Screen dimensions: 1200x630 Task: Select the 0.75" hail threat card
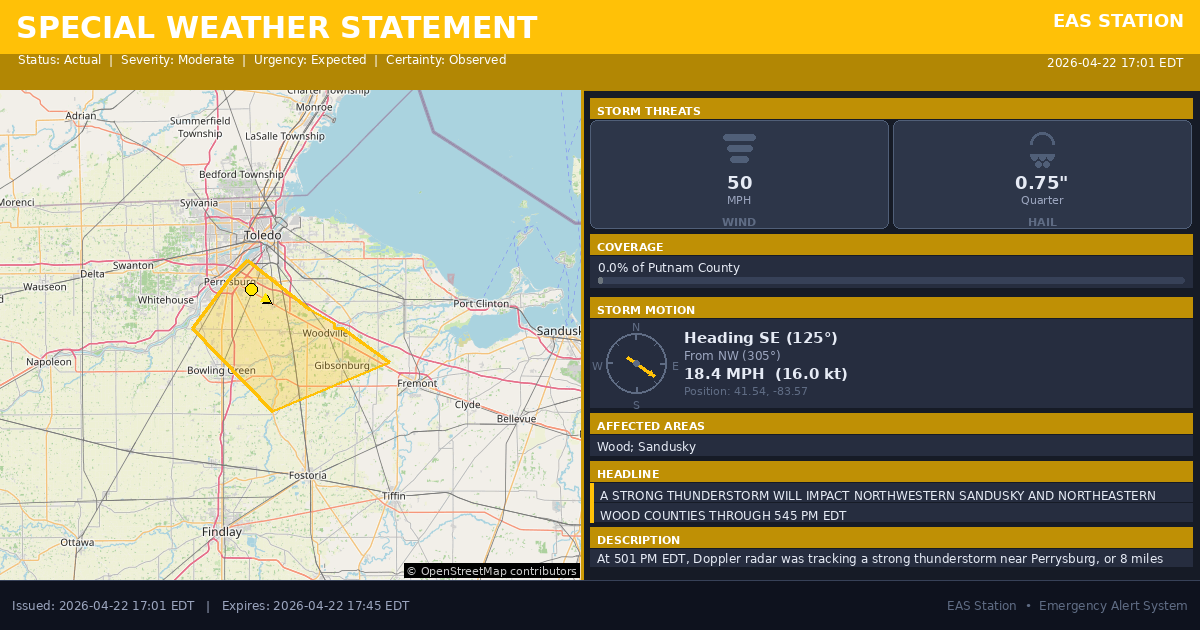(x=1042, y=175)
